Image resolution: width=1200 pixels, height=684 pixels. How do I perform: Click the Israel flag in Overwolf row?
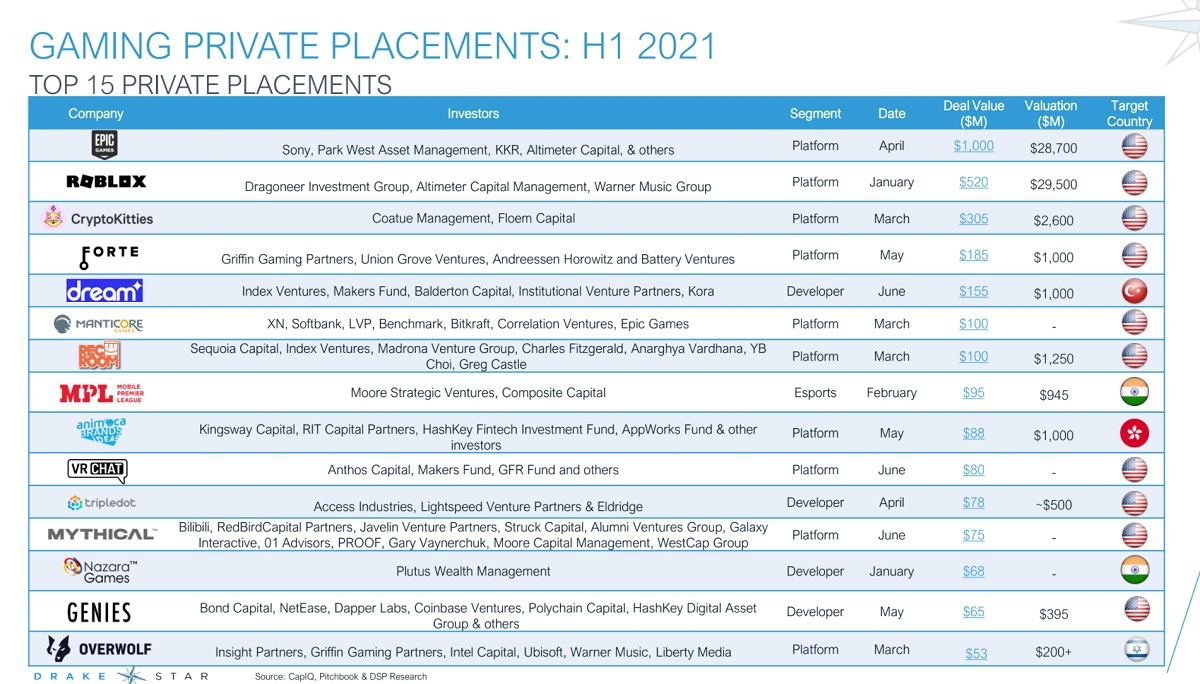tap(1135, 650)
